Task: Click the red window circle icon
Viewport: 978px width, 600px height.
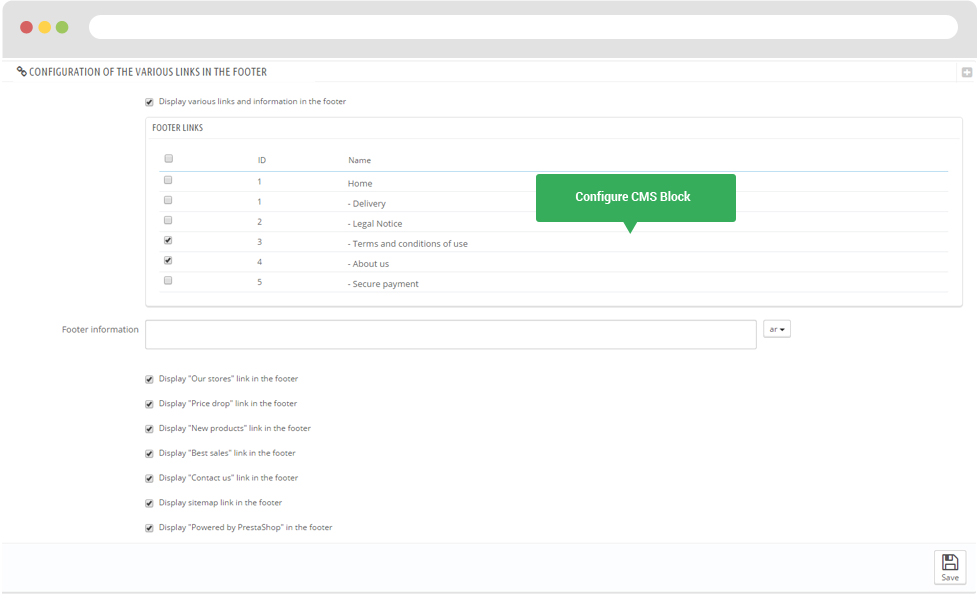Action: [x=26, y=27]
